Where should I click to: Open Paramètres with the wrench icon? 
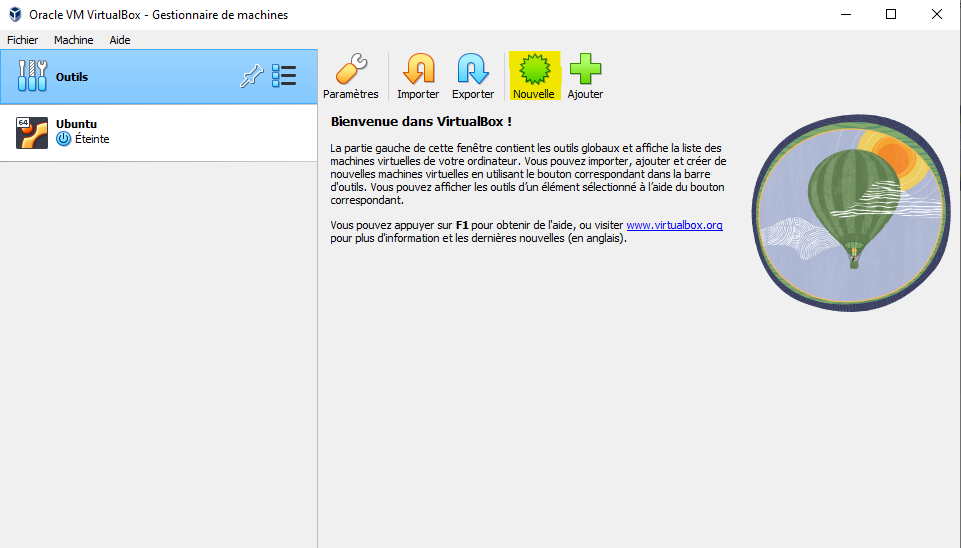coord(350,70)
